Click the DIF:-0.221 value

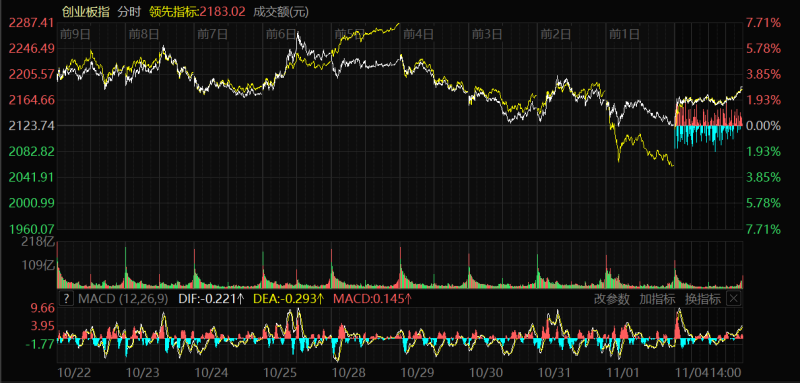point(212,299)
